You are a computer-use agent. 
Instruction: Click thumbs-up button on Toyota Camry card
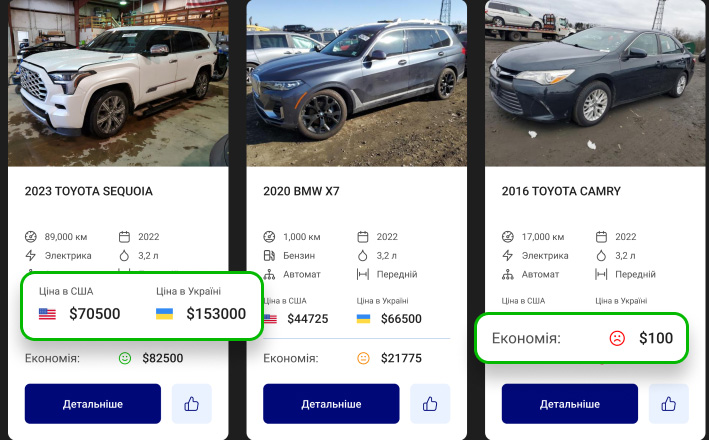pos(668,404)
